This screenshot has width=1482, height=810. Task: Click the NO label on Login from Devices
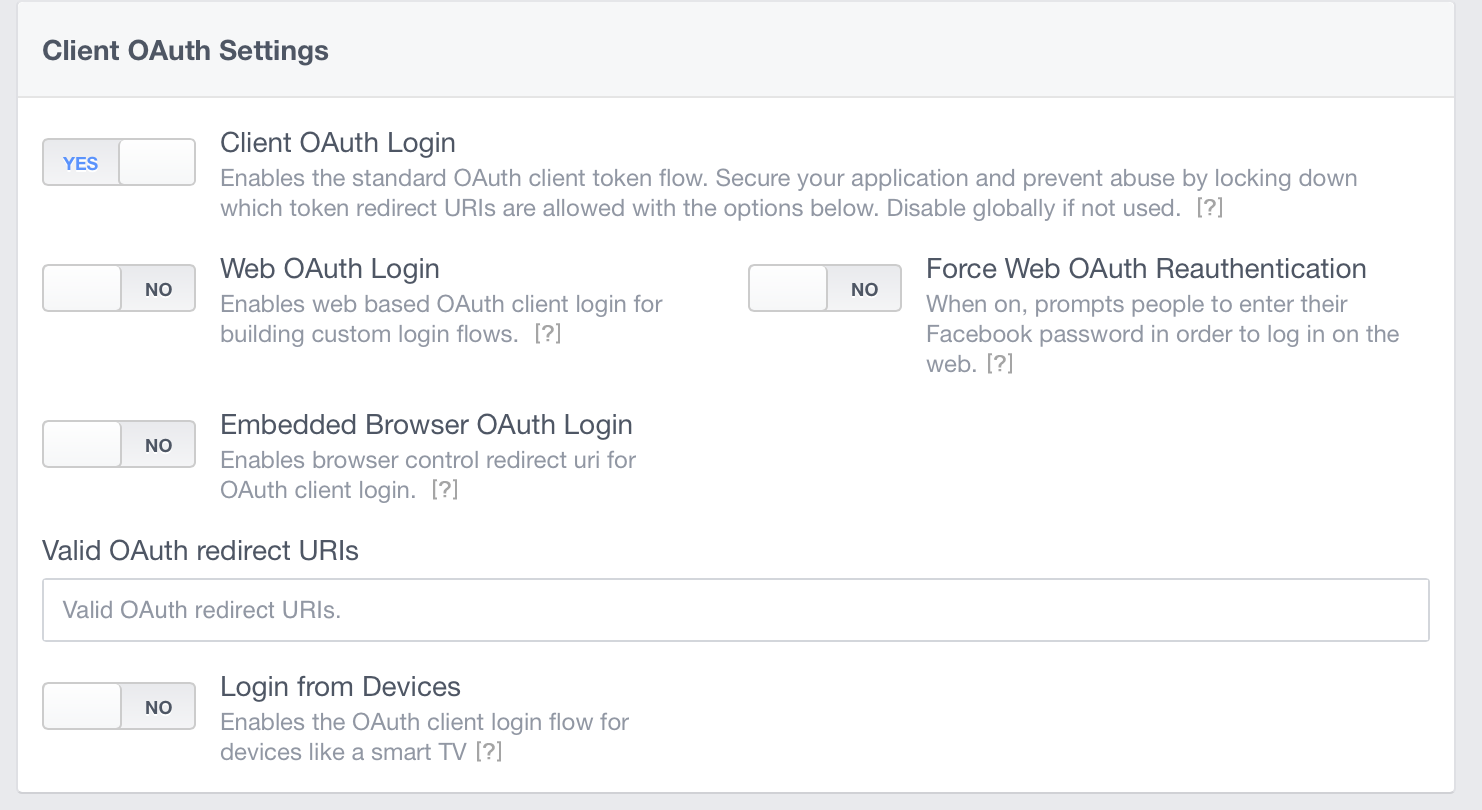(158, 707)
